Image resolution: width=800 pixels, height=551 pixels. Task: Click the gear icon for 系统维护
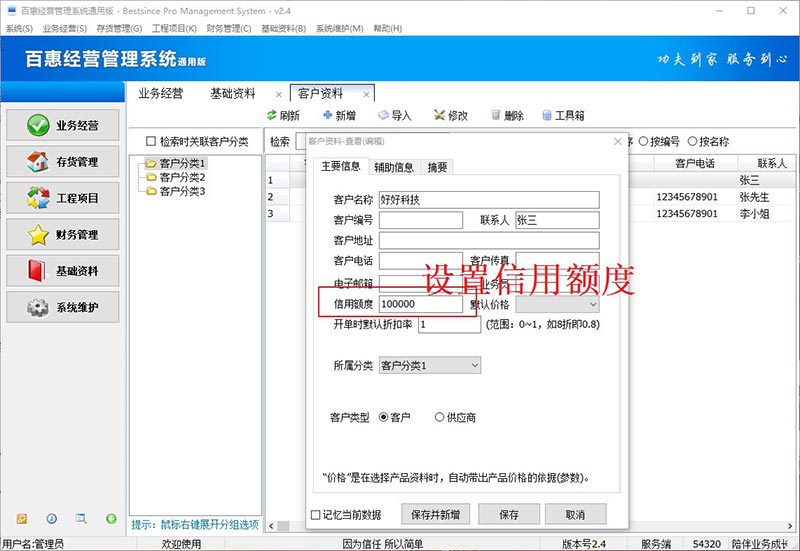(x=38, y=308)
